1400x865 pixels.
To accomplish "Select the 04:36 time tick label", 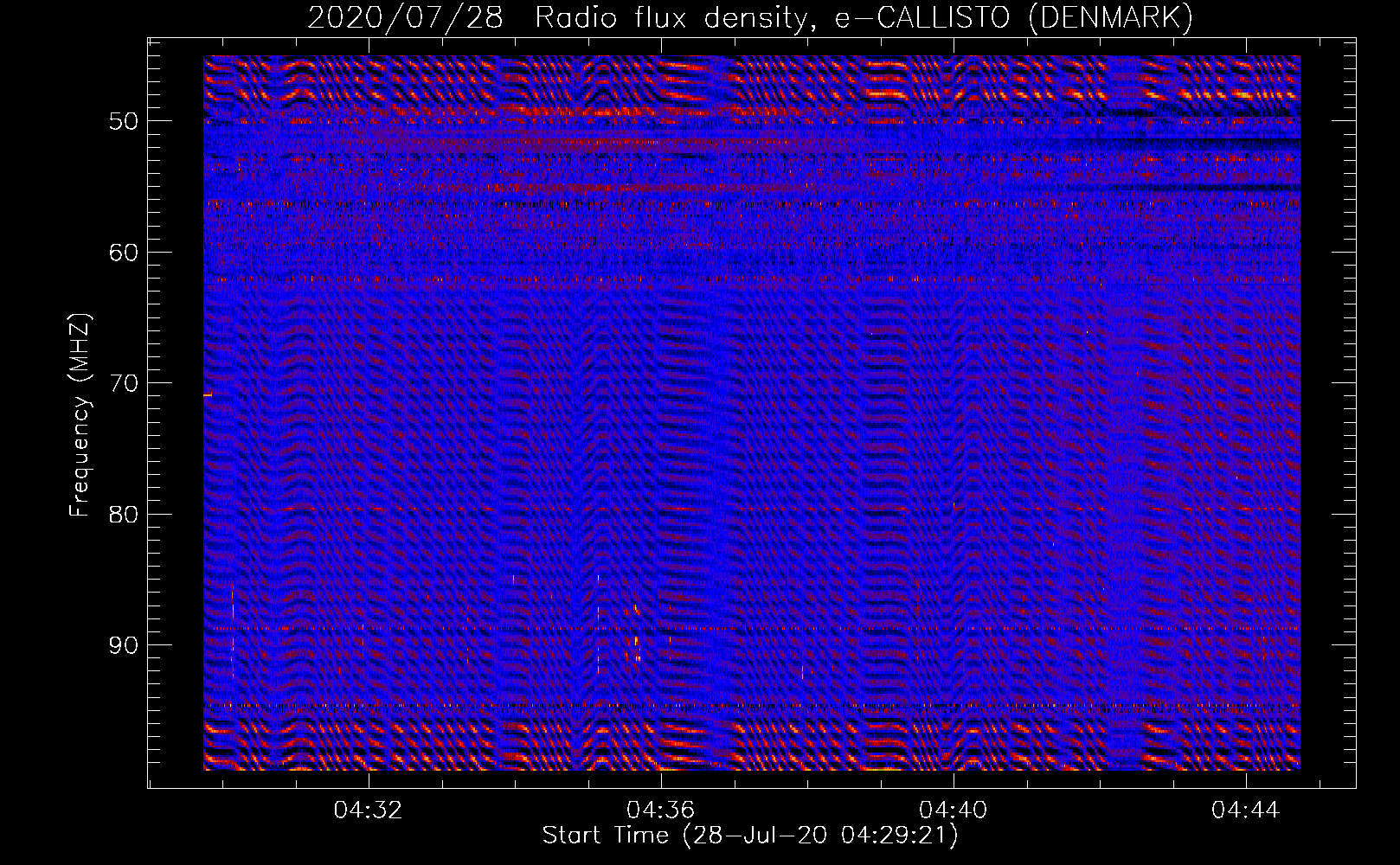I will 661,810.
